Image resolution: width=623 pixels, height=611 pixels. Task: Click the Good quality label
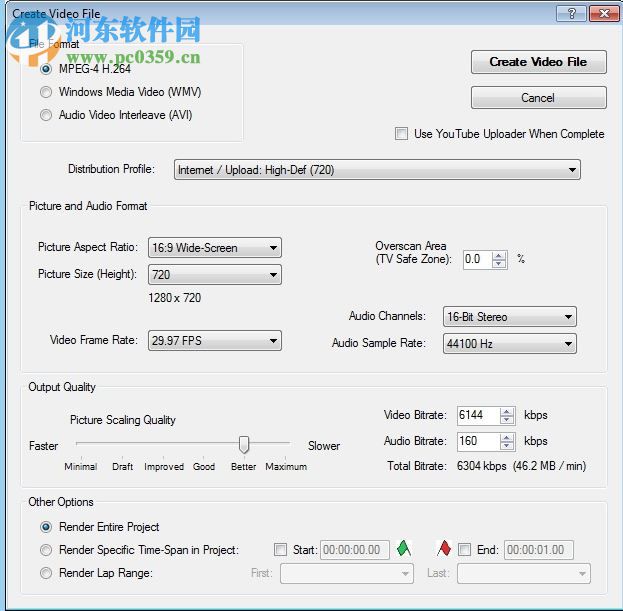[x=204, y=467]
